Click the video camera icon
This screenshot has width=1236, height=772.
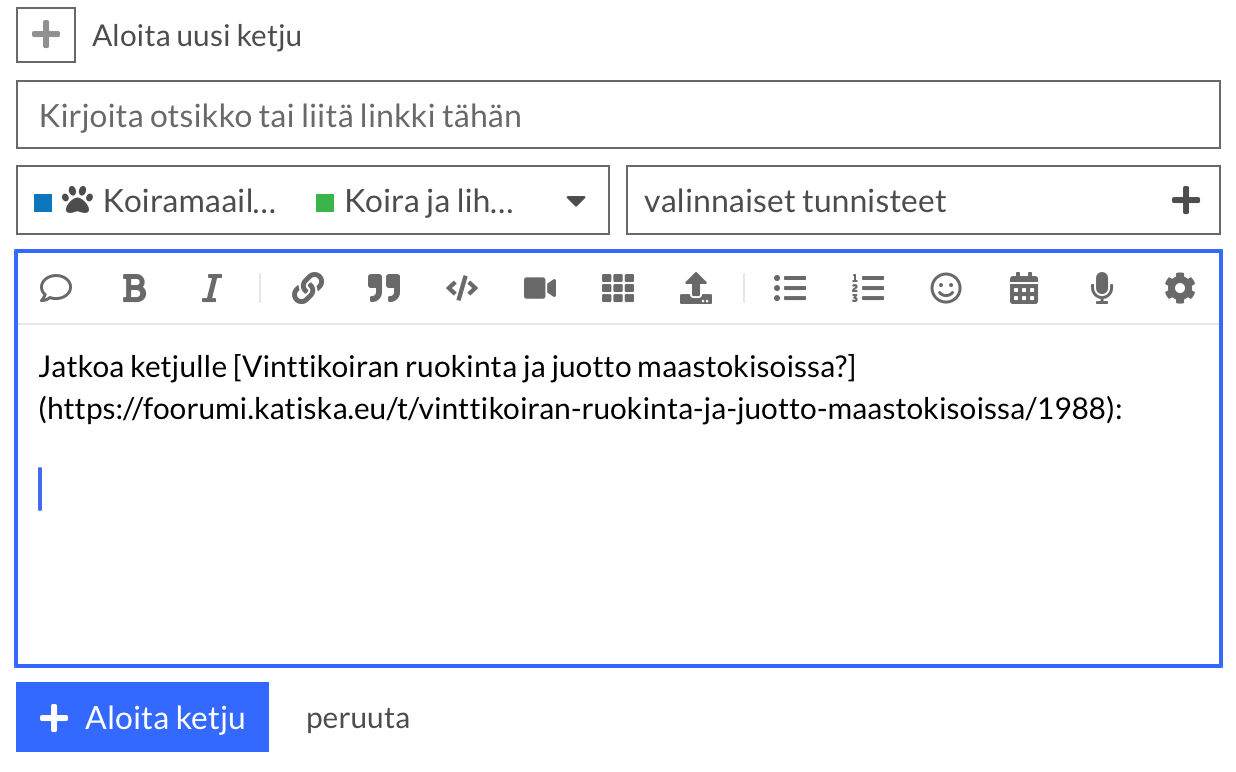coord(539,289)
